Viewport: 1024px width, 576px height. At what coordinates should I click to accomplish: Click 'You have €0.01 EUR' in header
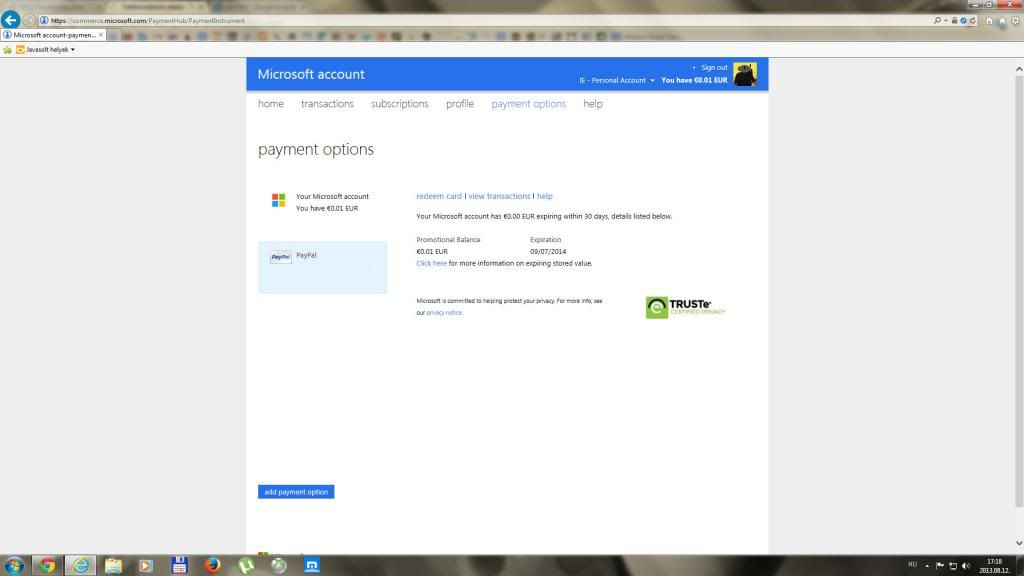click(x=694, y=80)
